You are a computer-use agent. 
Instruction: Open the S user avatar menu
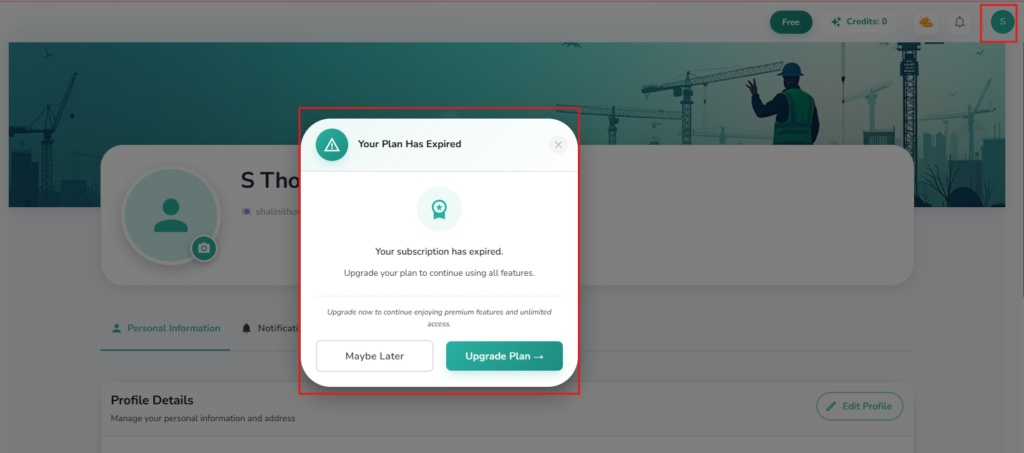(1002, 22)
